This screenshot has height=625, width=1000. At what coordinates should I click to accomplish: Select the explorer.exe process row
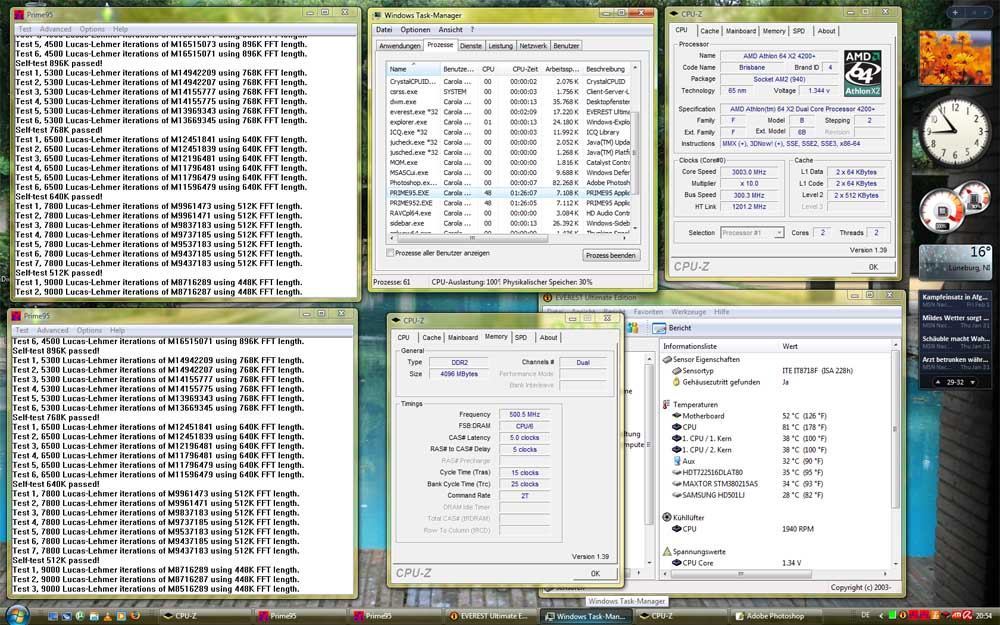(x=508, y=122)
